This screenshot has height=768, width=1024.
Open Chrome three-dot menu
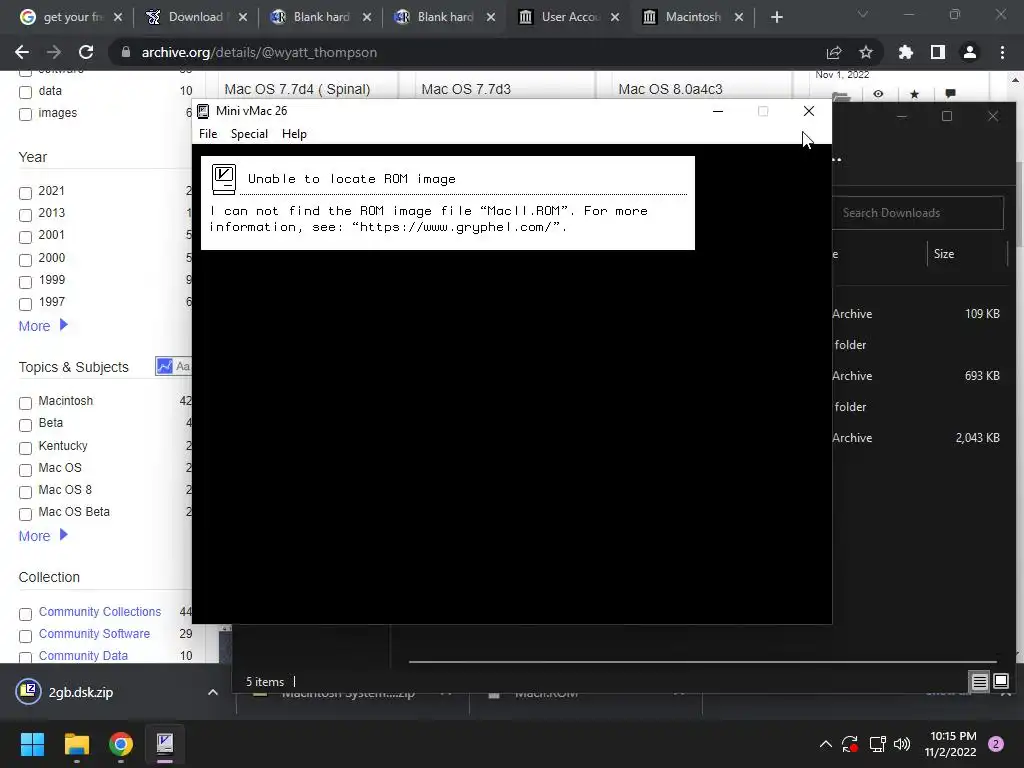tap(1002, 52)
